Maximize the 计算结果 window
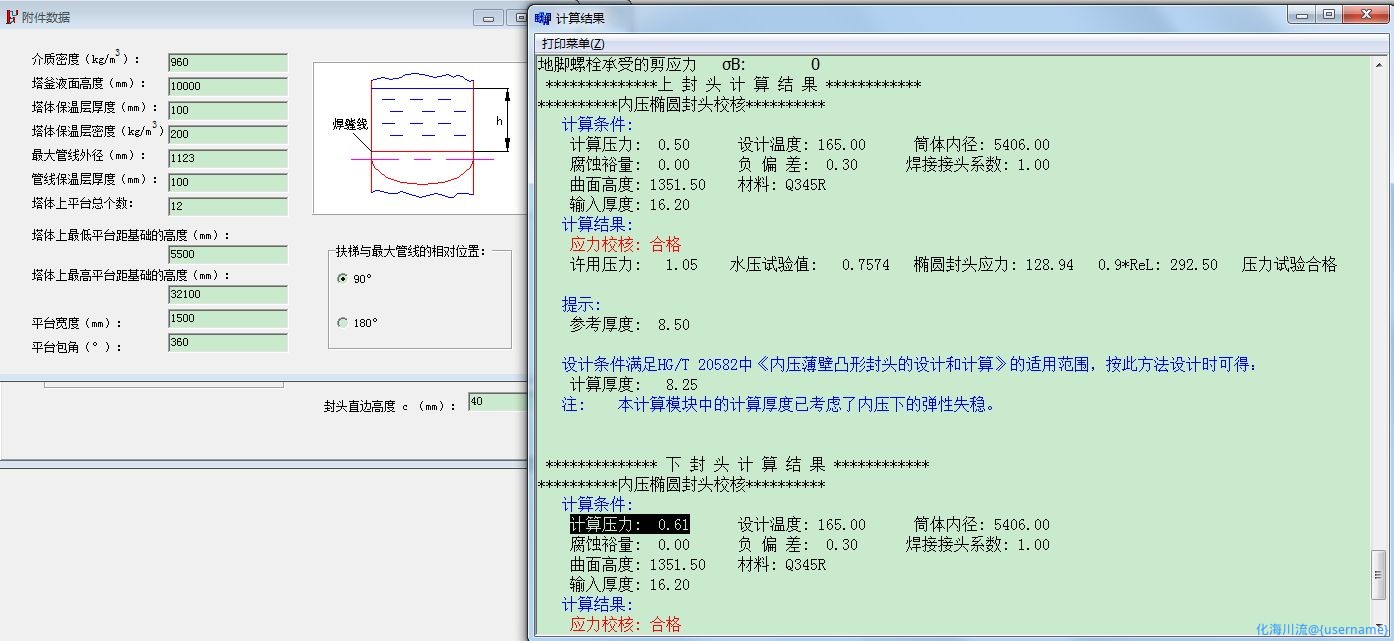The image size is (1394, 641). (x=1328, y=15)
